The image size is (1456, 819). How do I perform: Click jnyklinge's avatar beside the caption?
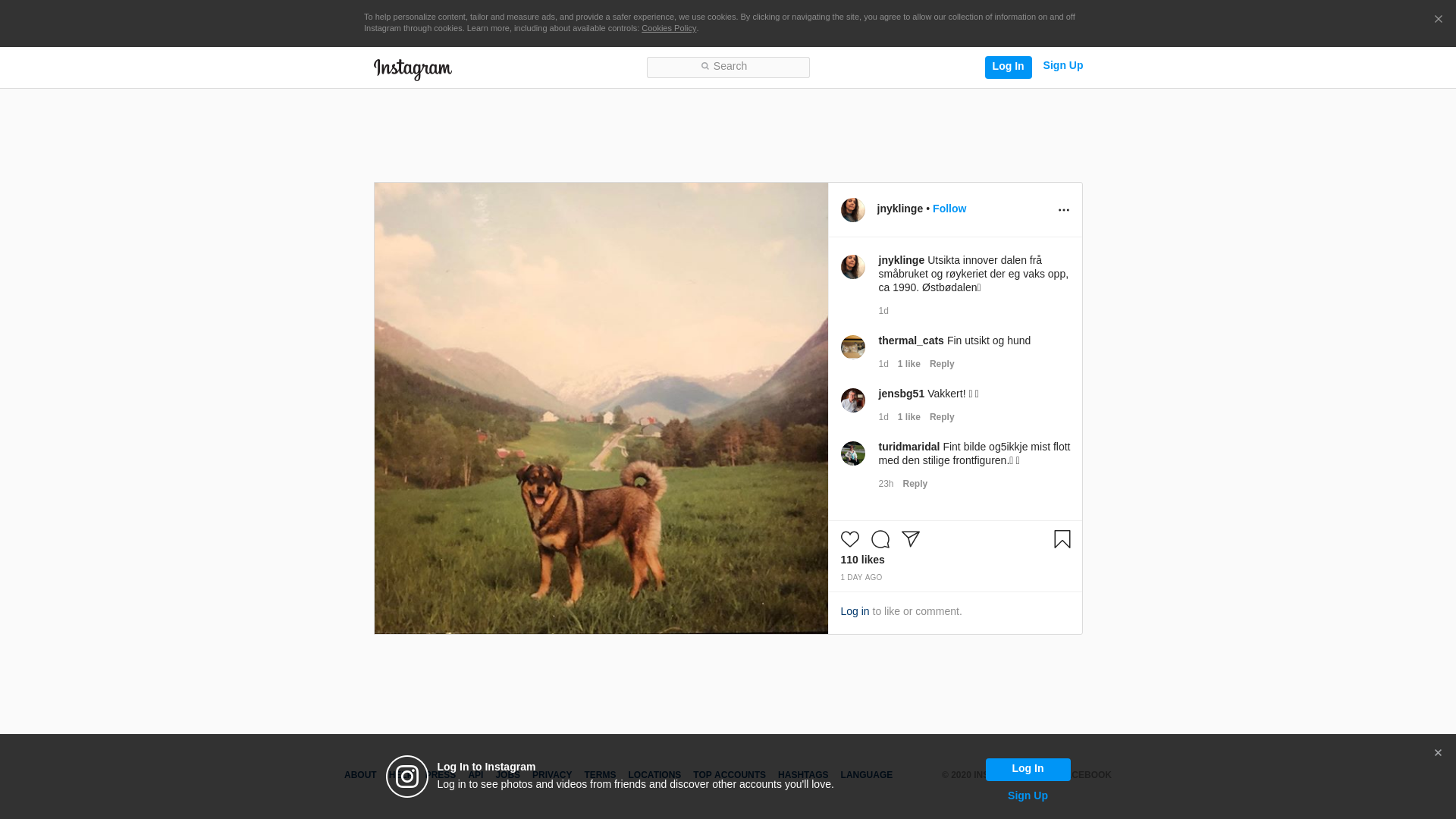[x=852, y=267]
